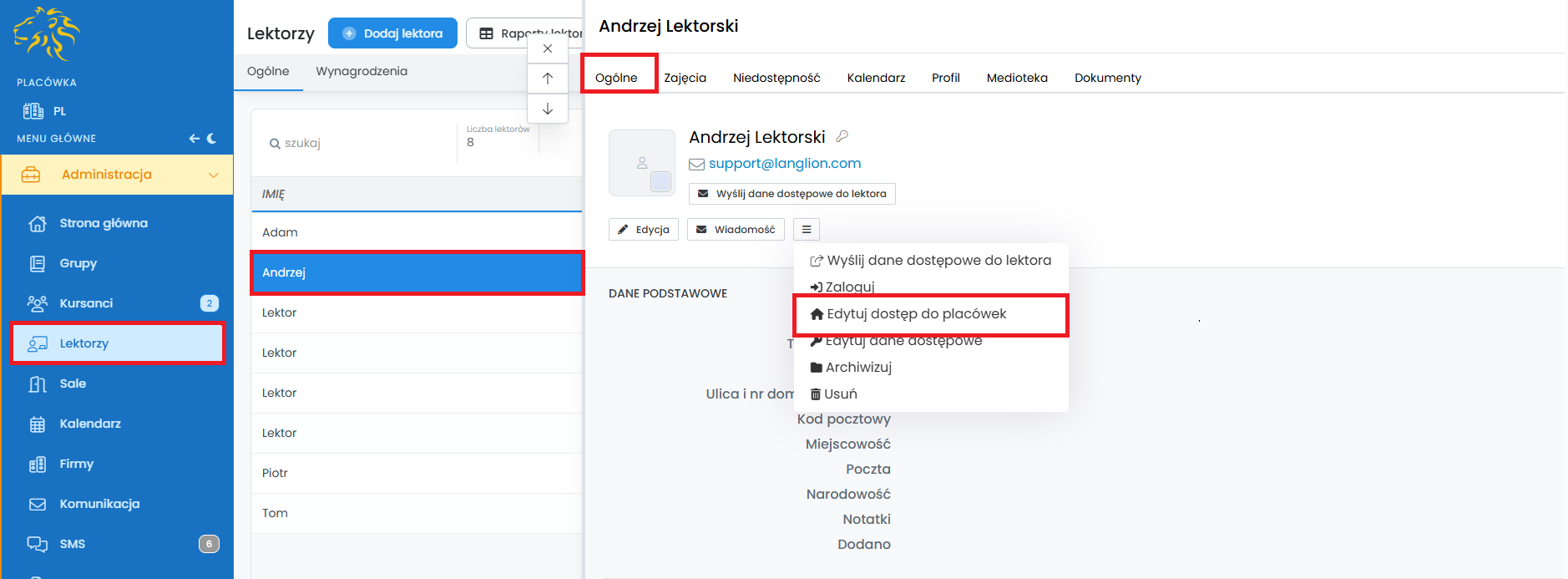The height and width of the screenshot is (579, 1568).
Task: Click the key icon beside Andrzej Lektorski
Action: 842,136
